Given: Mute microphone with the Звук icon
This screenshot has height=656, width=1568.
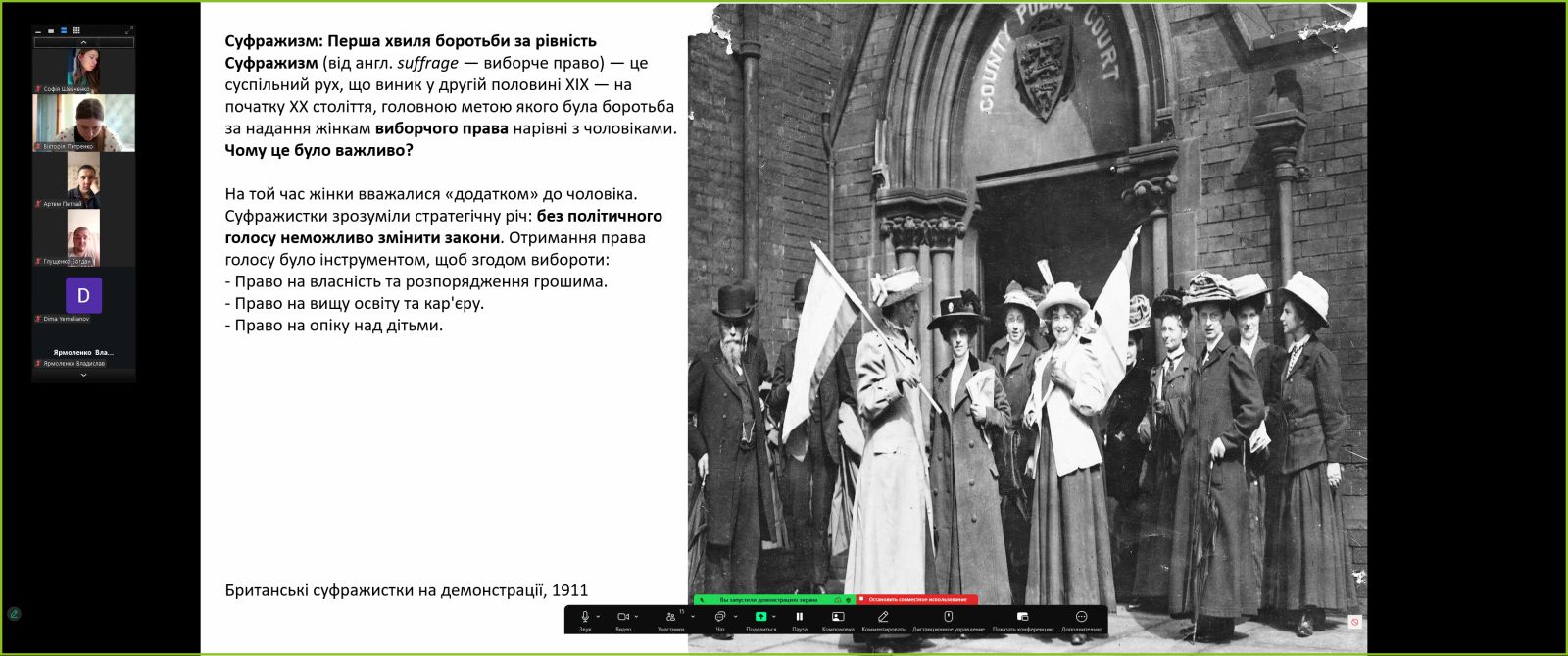Looking at the screenshot, I should pyautogui.click(x=585, y=618).
